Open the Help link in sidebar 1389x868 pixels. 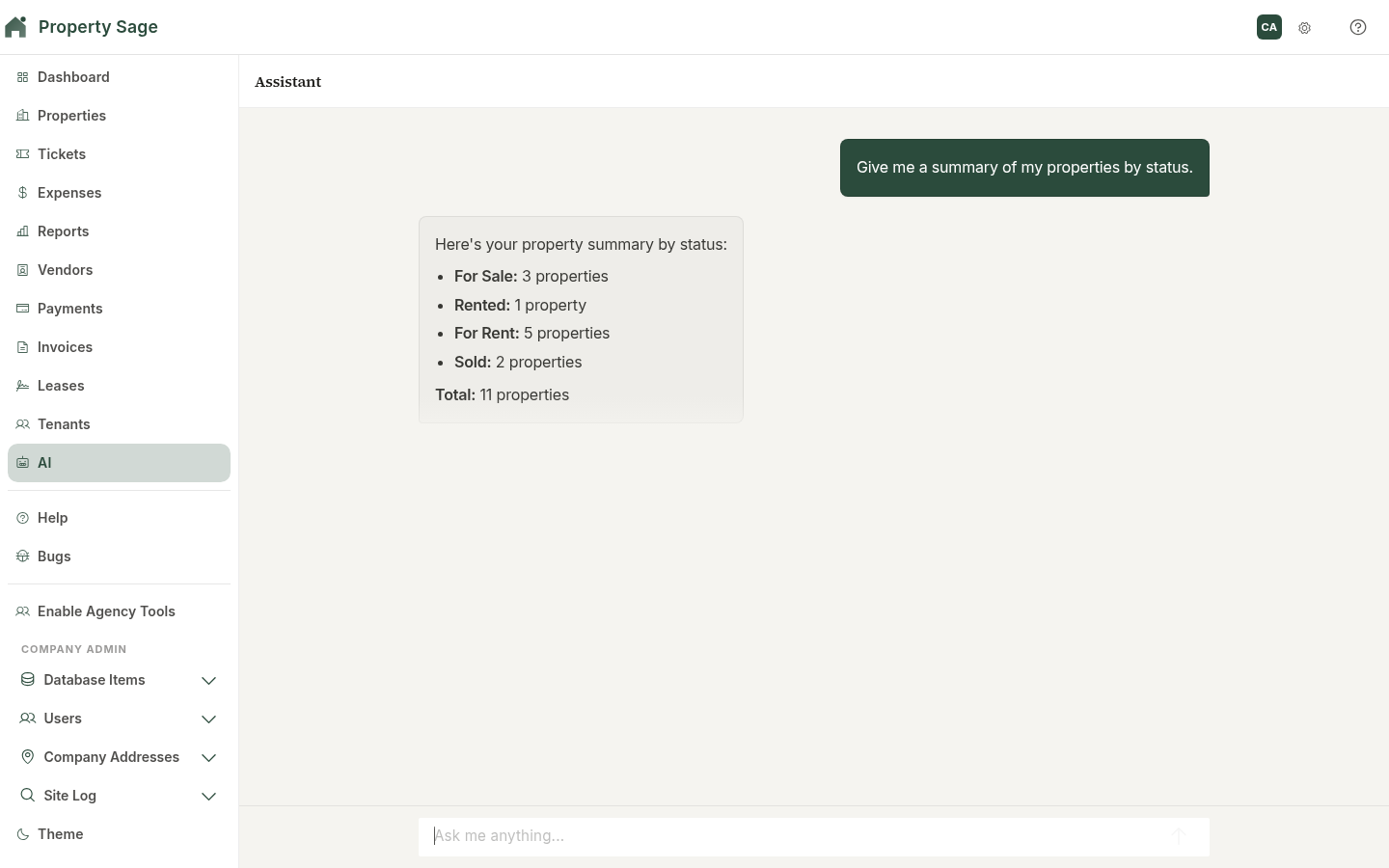point(119,518)
